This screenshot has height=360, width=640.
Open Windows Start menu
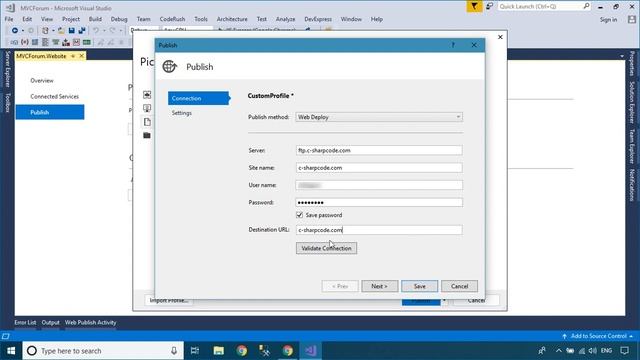click(x=11, y=351)
